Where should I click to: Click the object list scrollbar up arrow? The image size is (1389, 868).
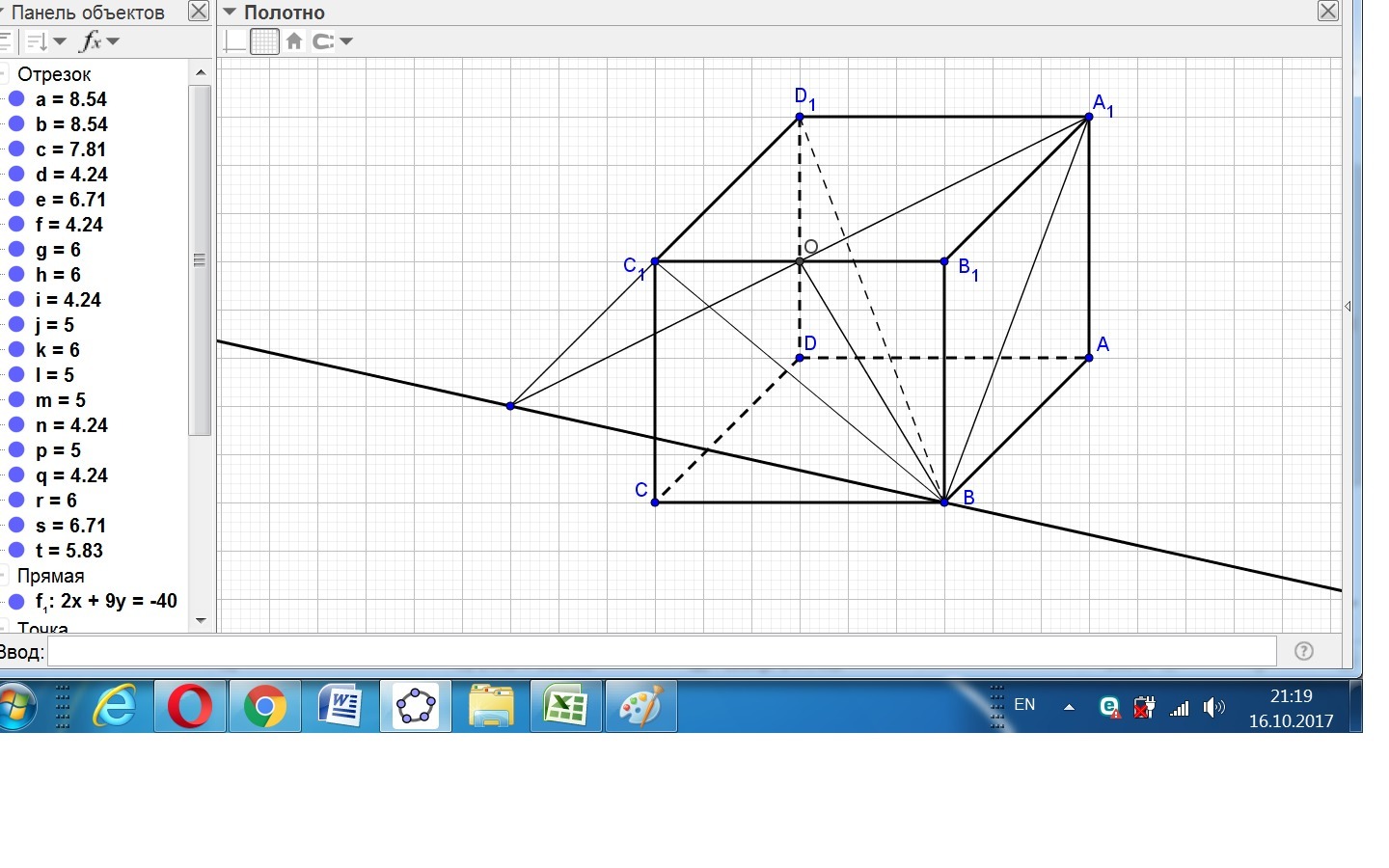pos(201,72)
